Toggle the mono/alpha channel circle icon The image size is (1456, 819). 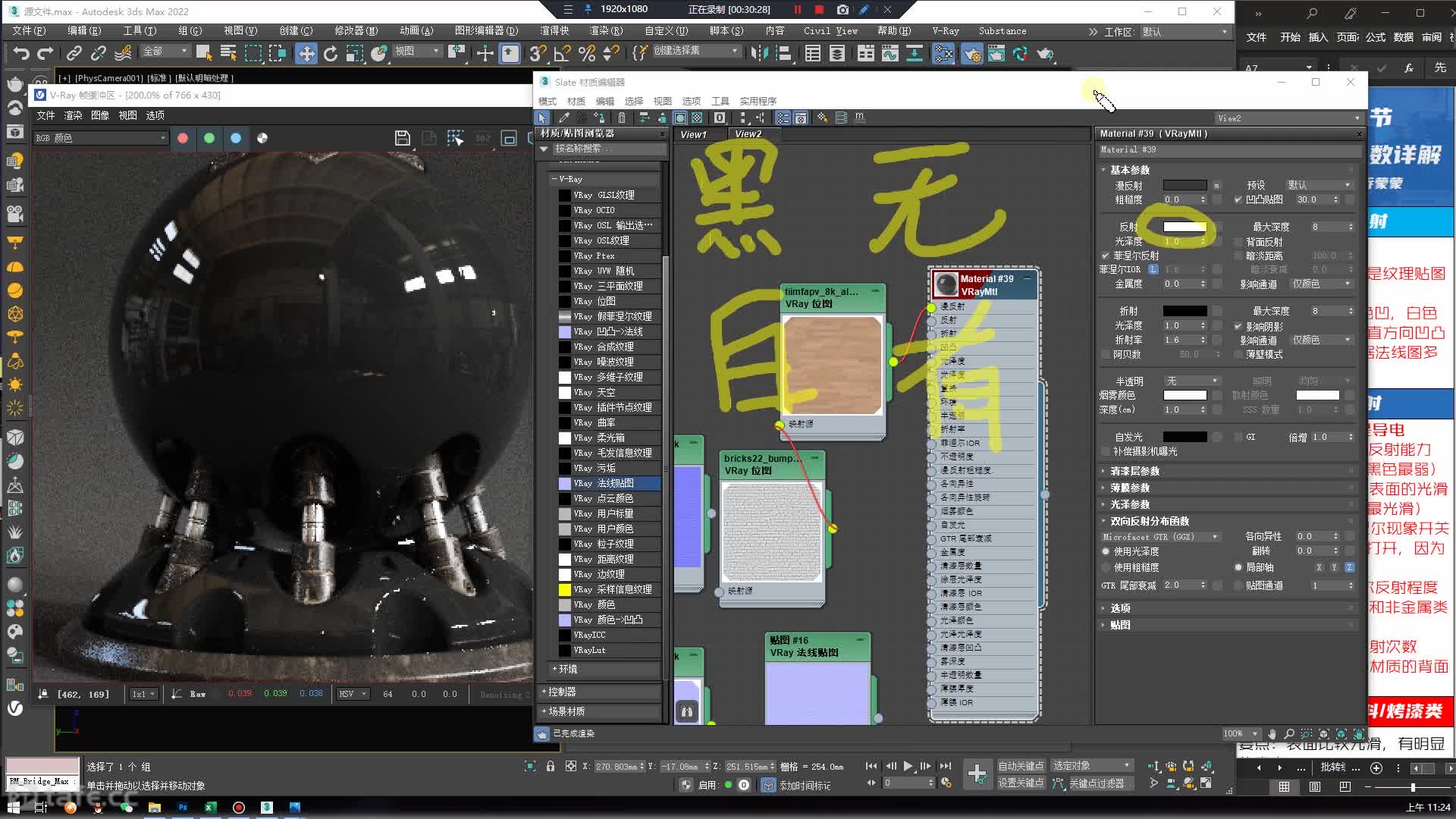point(262,138)
